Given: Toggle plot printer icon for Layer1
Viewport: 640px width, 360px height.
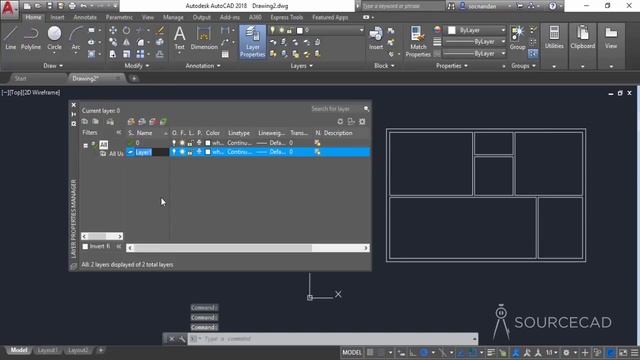Looking at the screenshot, I should (199, 152).
